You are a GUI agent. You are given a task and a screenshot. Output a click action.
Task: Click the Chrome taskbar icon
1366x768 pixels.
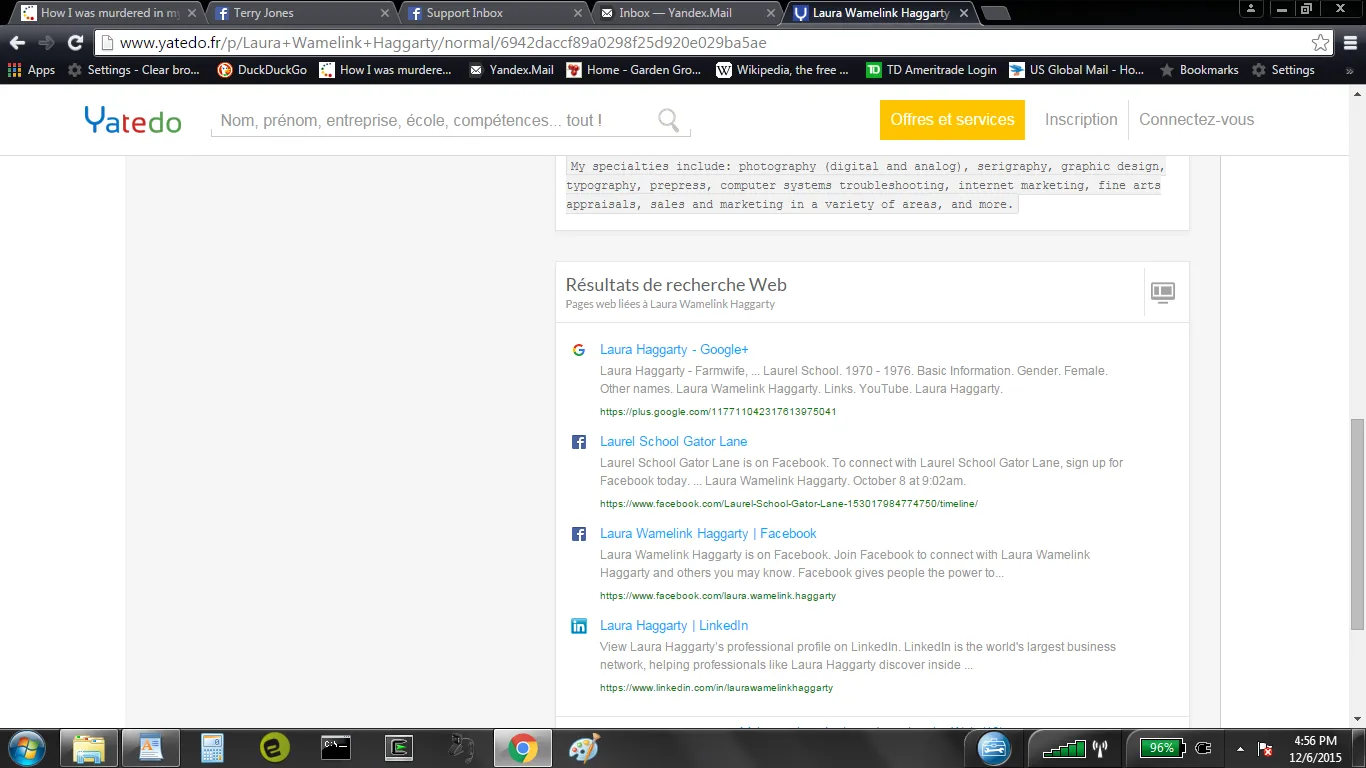521,748
